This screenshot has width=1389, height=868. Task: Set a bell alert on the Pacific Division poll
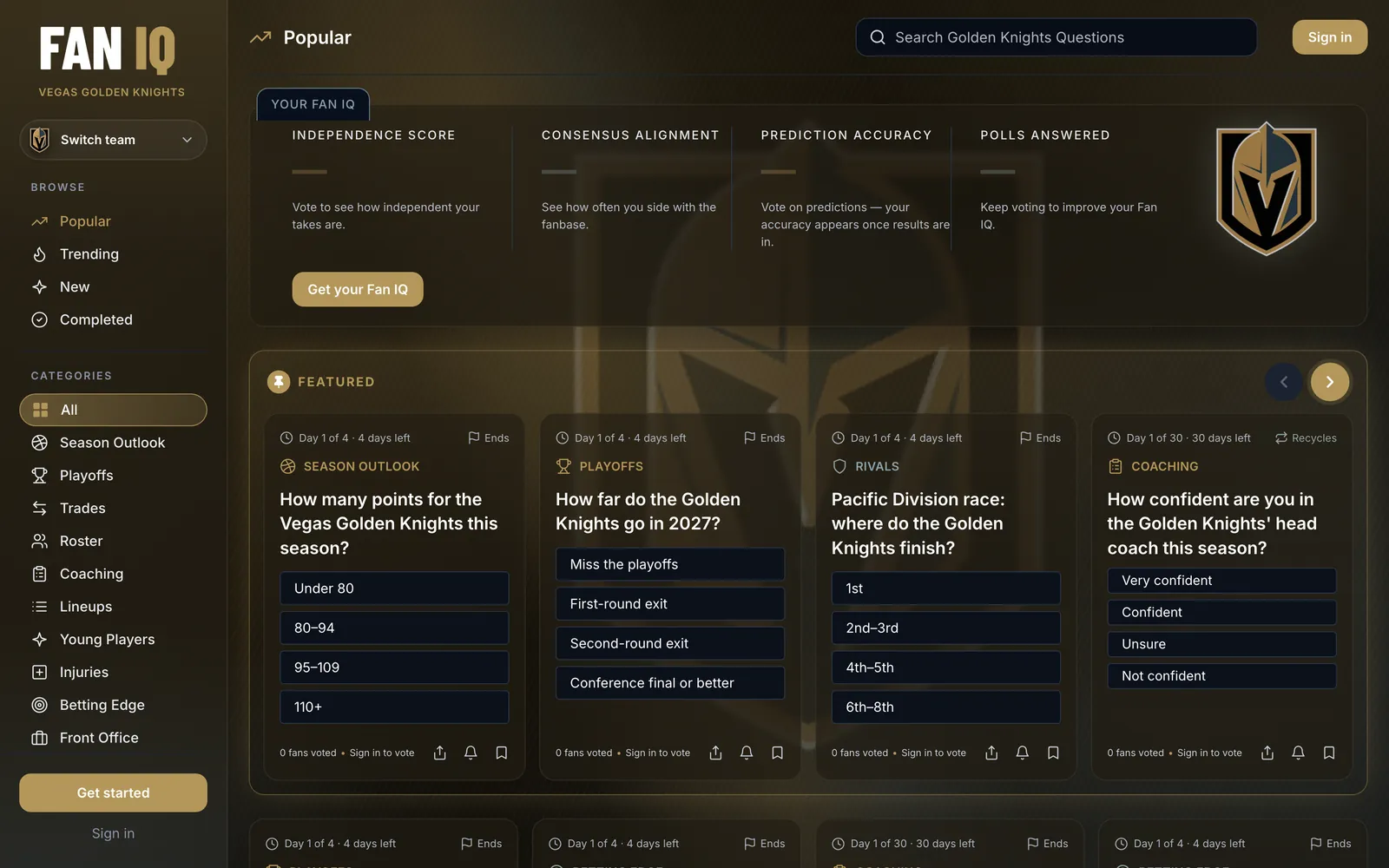[1023, 753]
